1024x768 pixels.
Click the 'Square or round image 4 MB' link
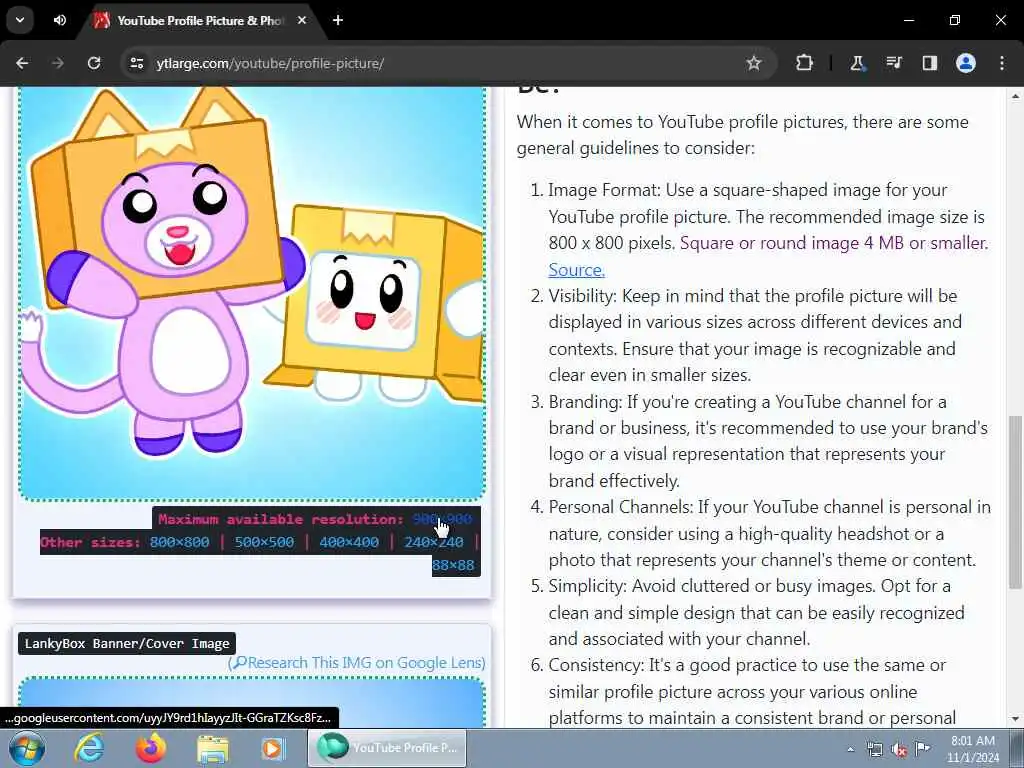tap(834, 243)
